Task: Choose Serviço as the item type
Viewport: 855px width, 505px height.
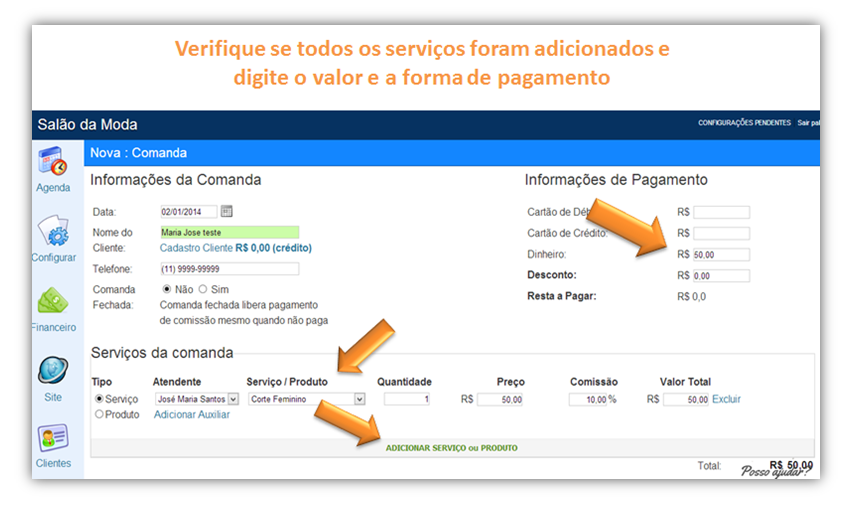Action: (99, 399)
